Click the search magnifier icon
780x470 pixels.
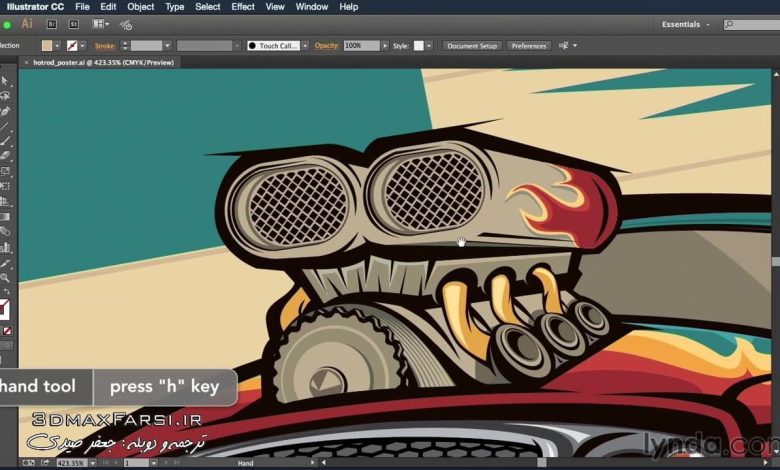click(729, 24)
